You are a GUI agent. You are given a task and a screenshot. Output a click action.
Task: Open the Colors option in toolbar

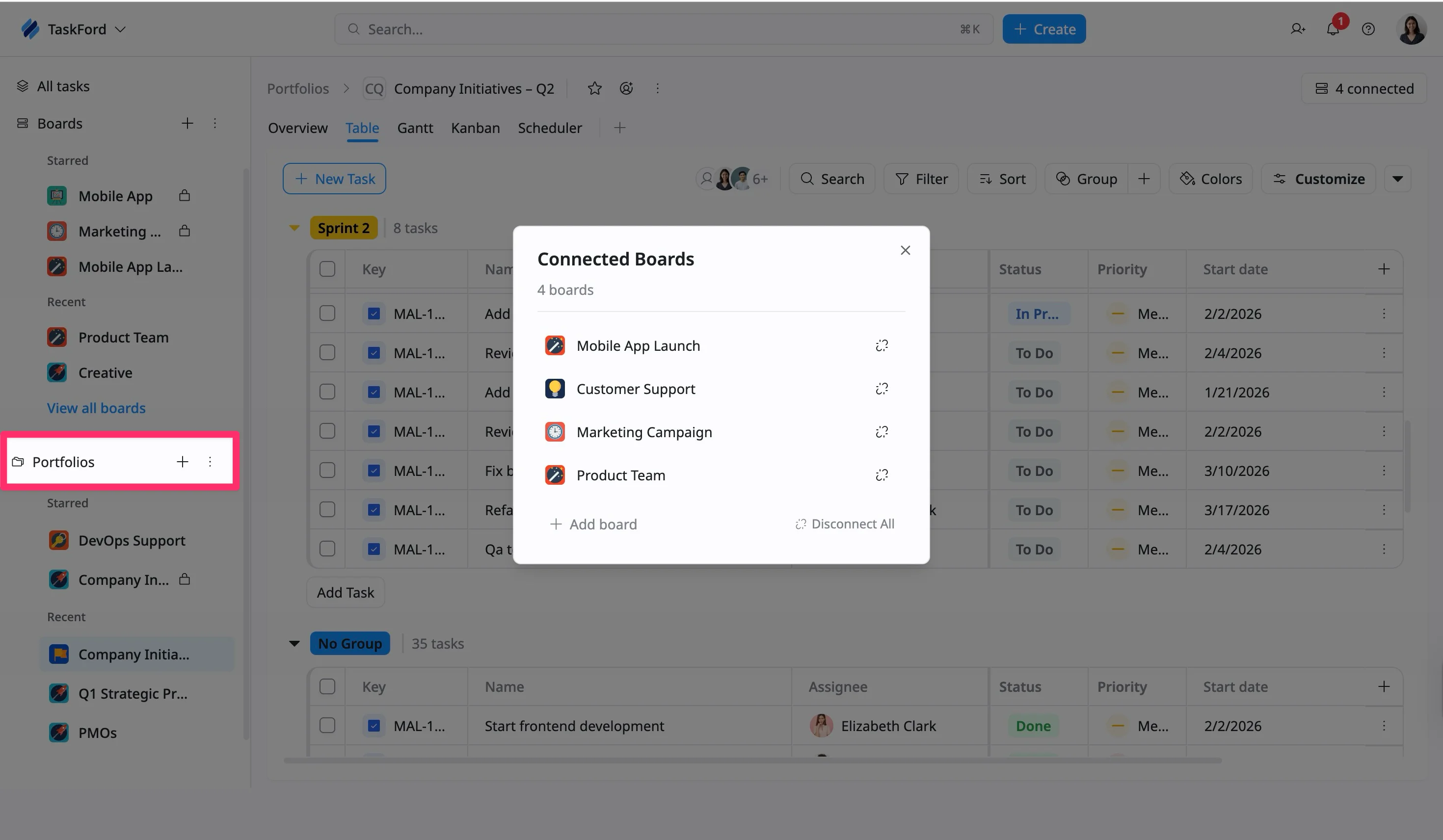coord(1210,179)
